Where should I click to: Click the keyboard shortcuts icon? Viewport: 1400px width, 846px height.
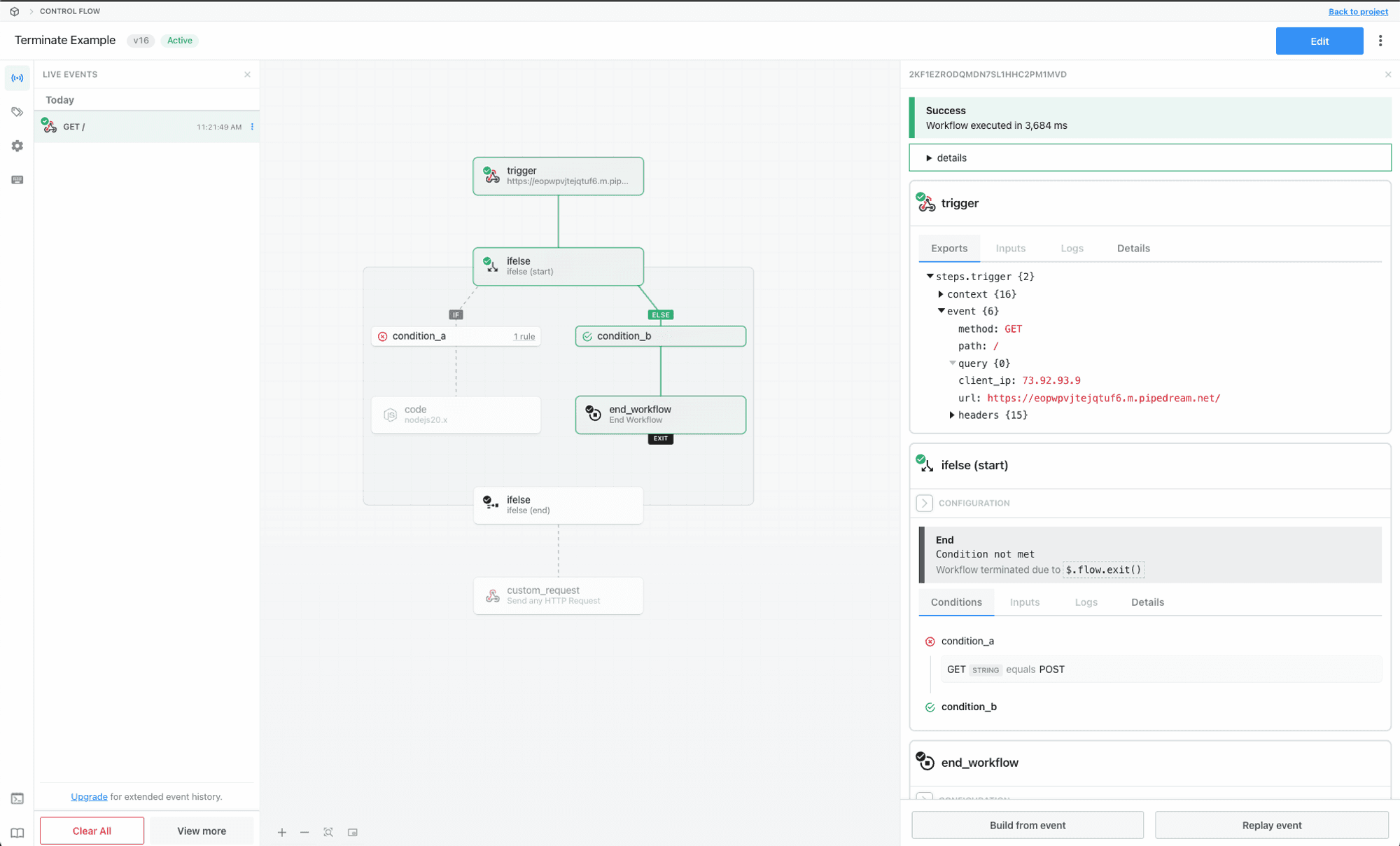point(17,180)
